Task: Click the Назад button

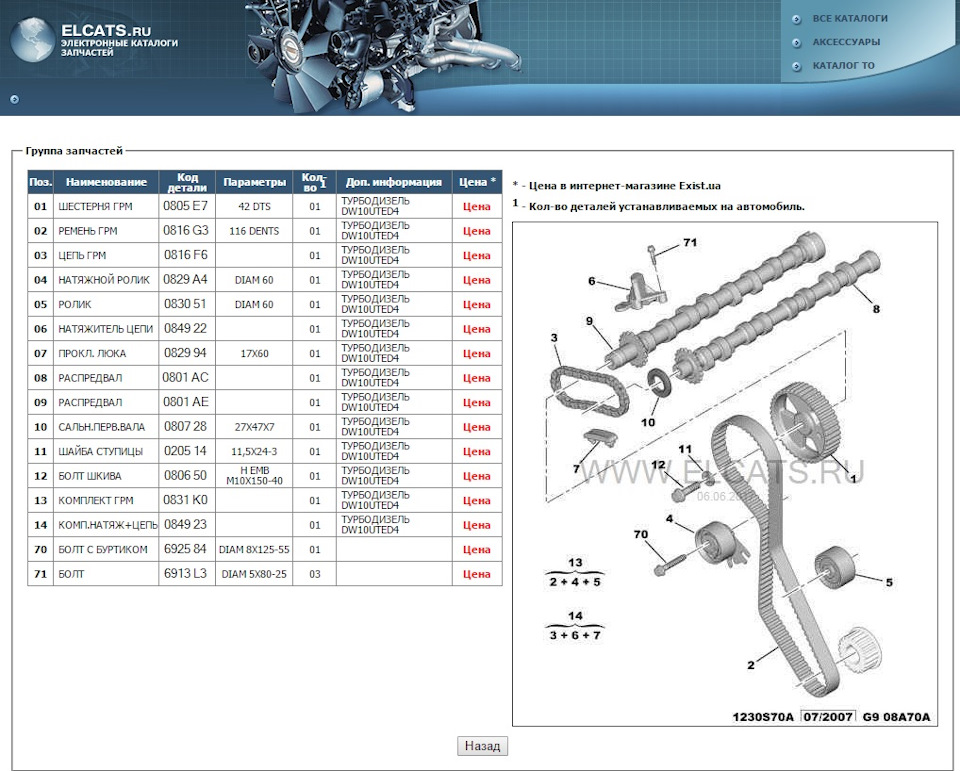Action: (482, 746)
